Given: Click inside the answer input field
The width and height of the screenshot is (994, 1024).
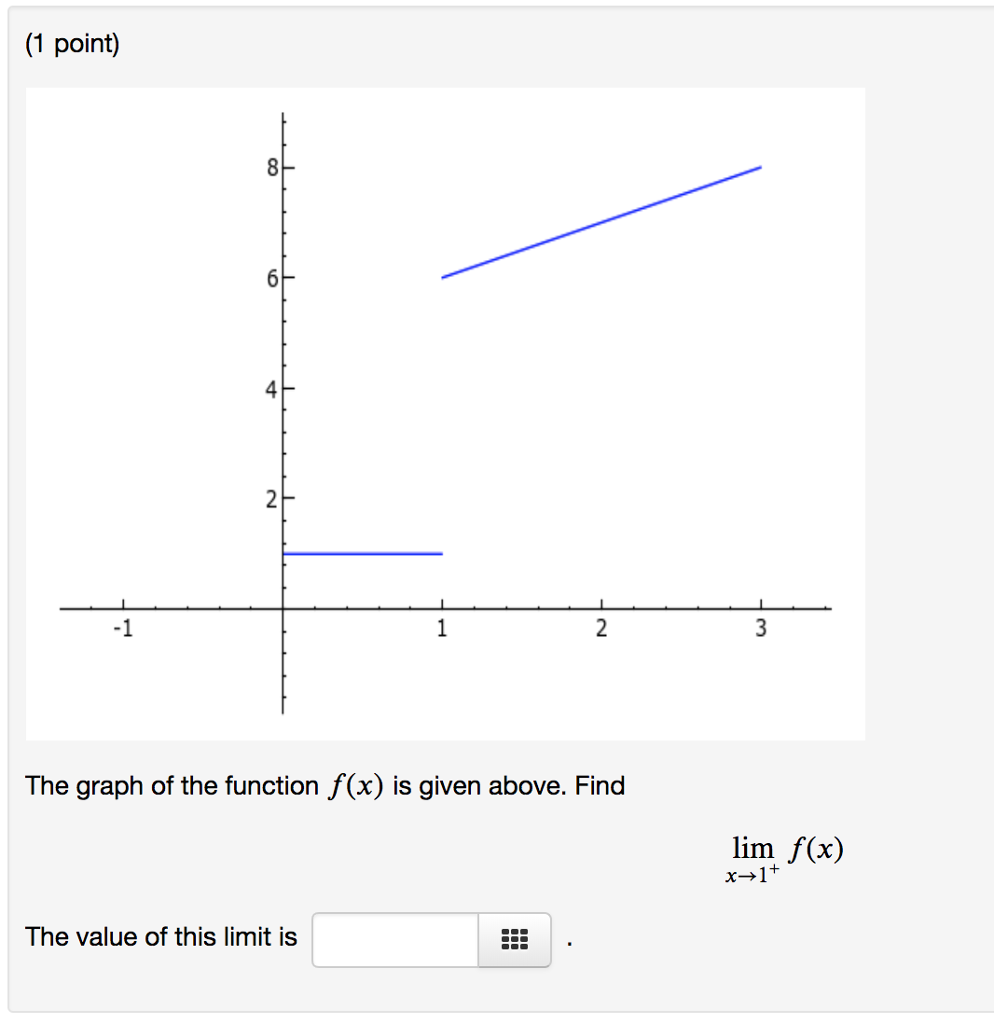Looking at the screenshot, I should pyautogui.click(x=394, y=938).
